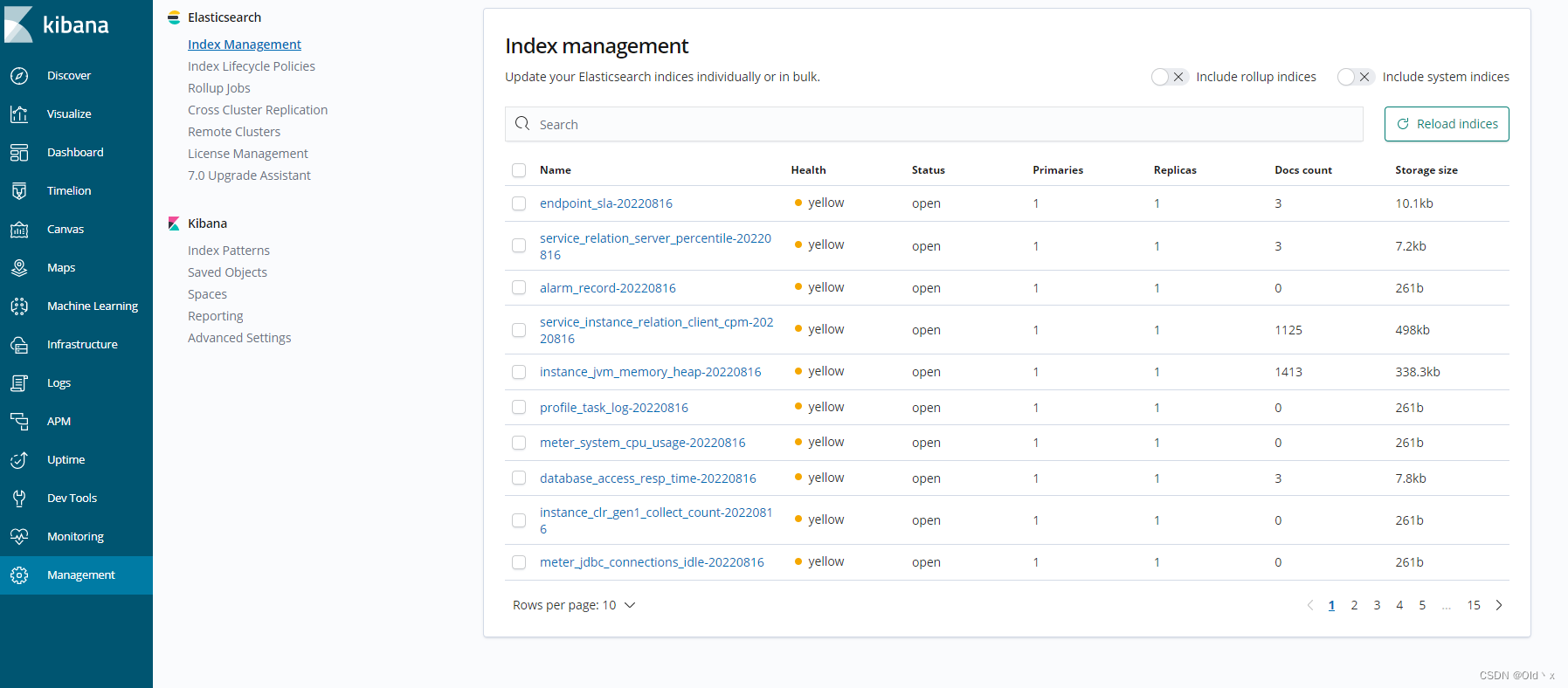Open Spaces menu item
Screen dimensions: 1568x688
click(x=207, y=294)
